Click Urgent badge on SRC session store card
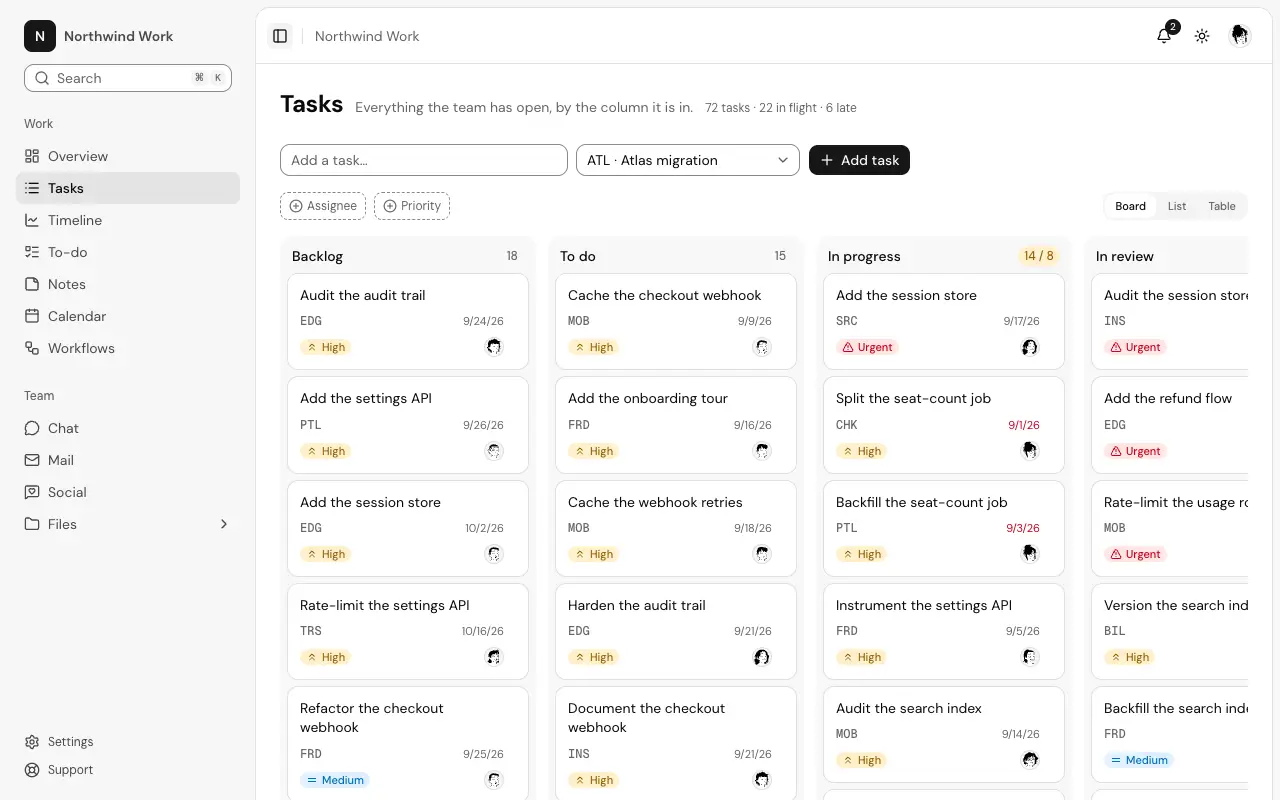 (x=867, y=347)
